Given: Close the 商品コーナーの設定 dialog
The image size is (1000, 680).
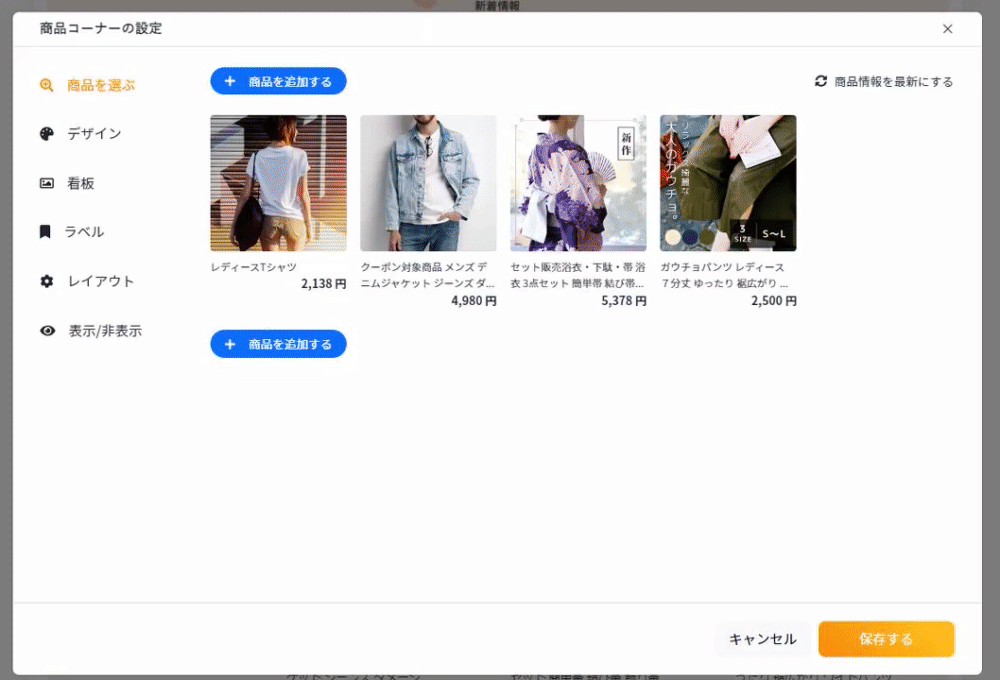Looking at the screenshot, I should (x=947, y=29).
